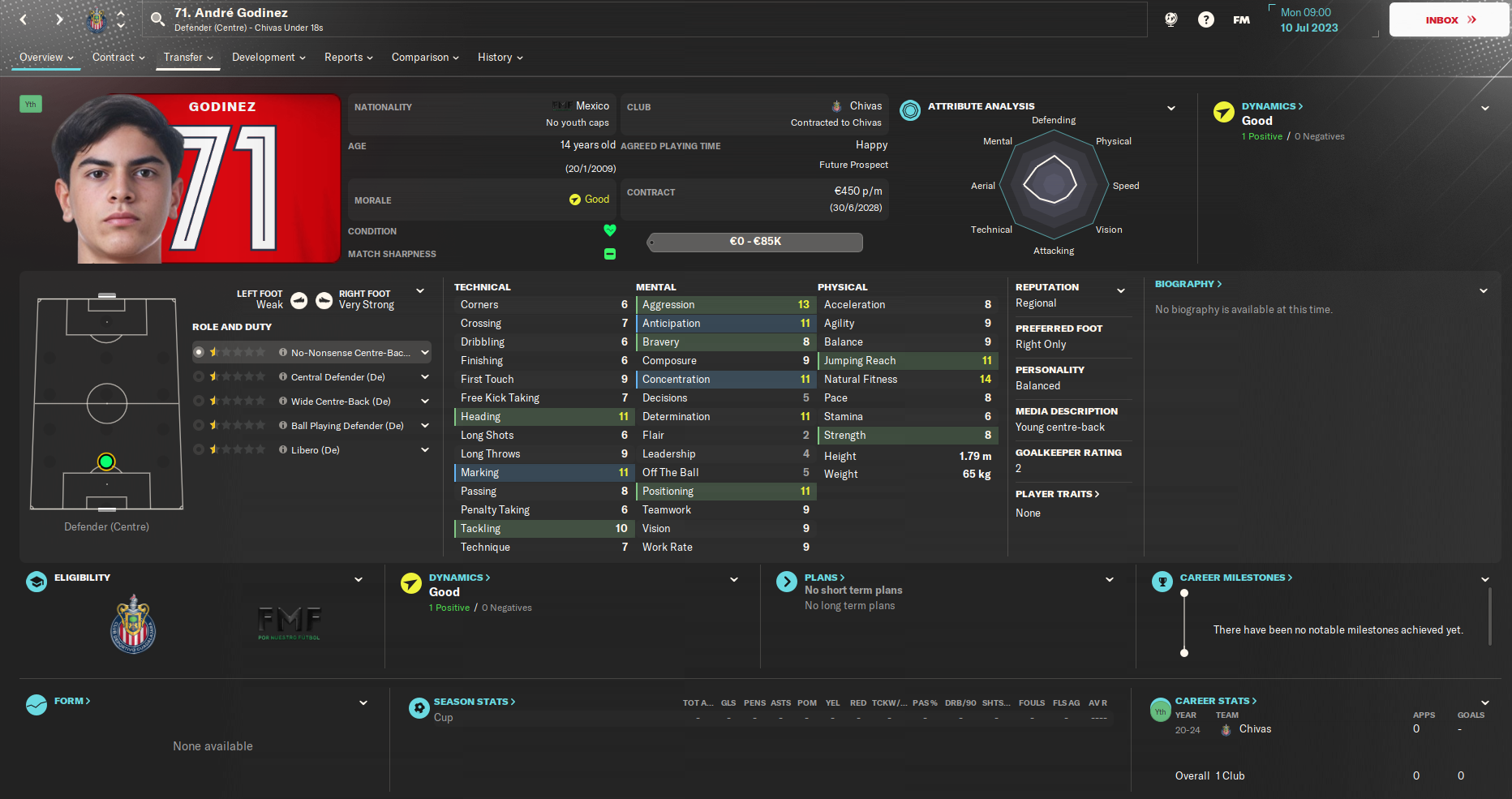Click the lower Dynamics yellow icon
This screenshot has width=1512, height=799.
(x=411, y=582)
